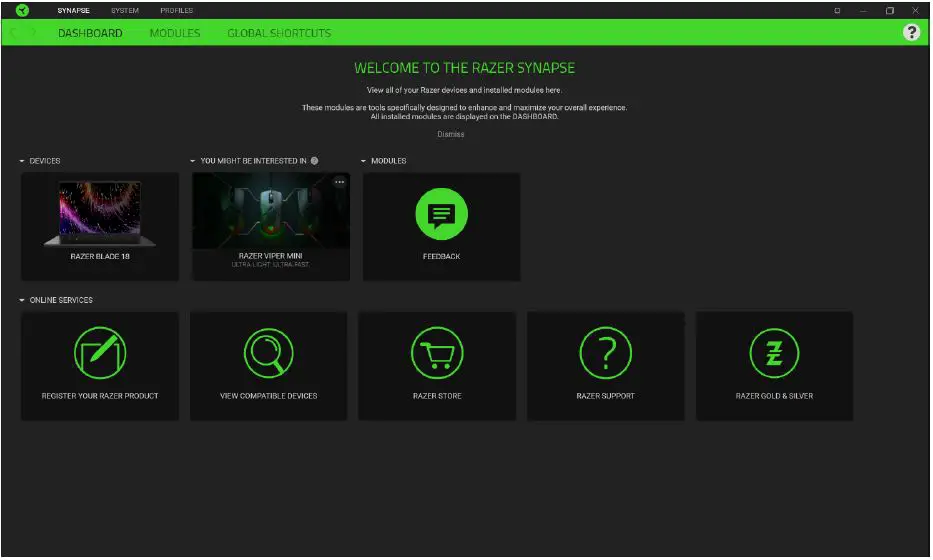This screenshot has width=933, height=560.
Task: Open View Compatible Devices magnifier icon
Action: [268, 353]
